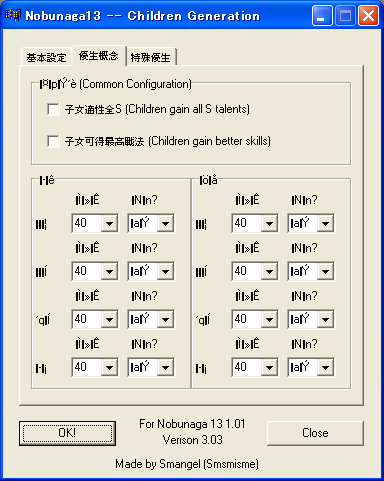Viewport: 384px width, 481px height.
Task: Tick Children gain better skills checkbox
Action: pyautogui.click(x=53, y=141)
